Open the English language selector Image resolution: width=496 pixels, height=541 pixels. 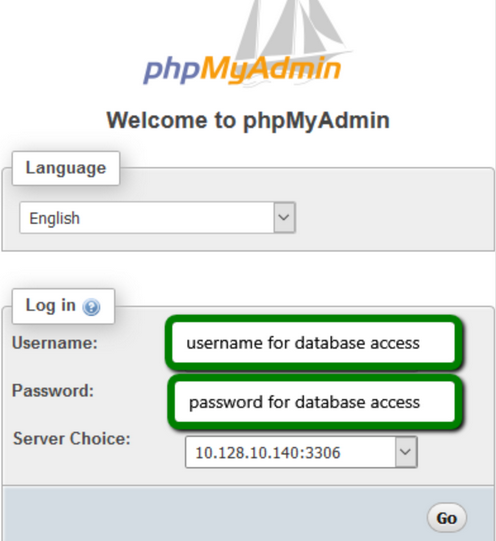point(158,218)
